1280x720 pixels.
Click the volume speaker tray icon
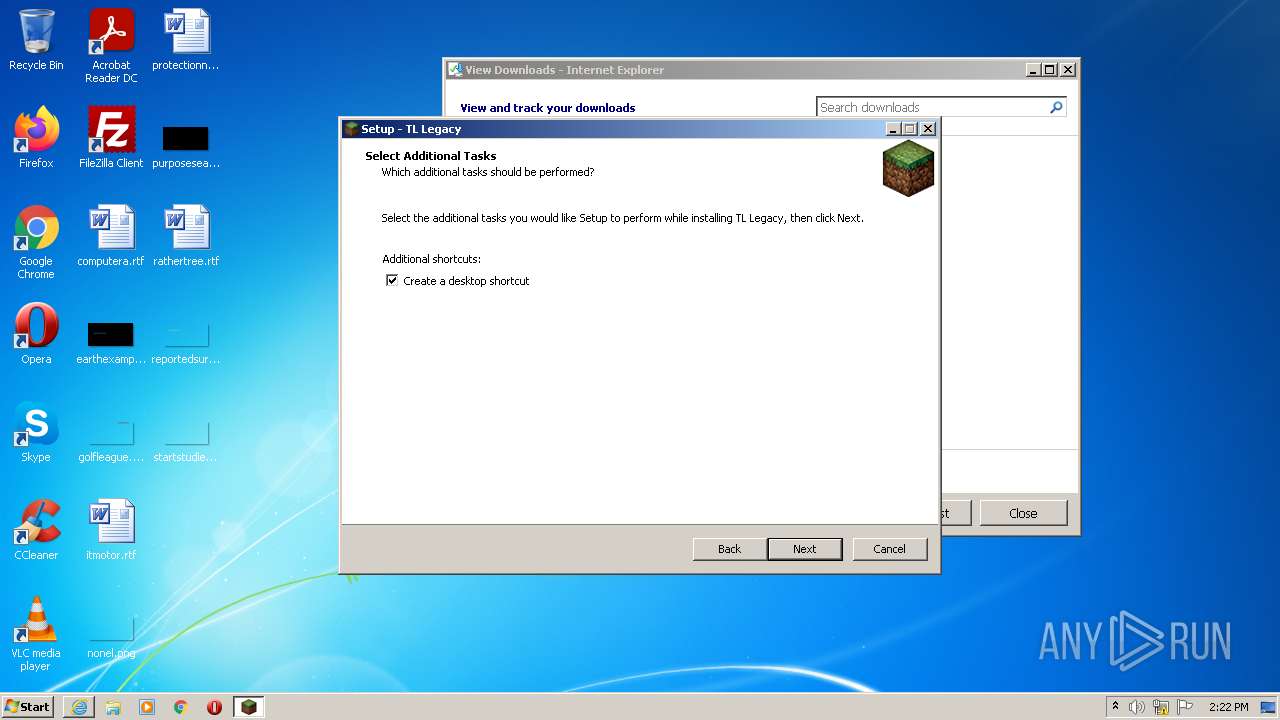pyautogui.click(x=1137, y=707)
